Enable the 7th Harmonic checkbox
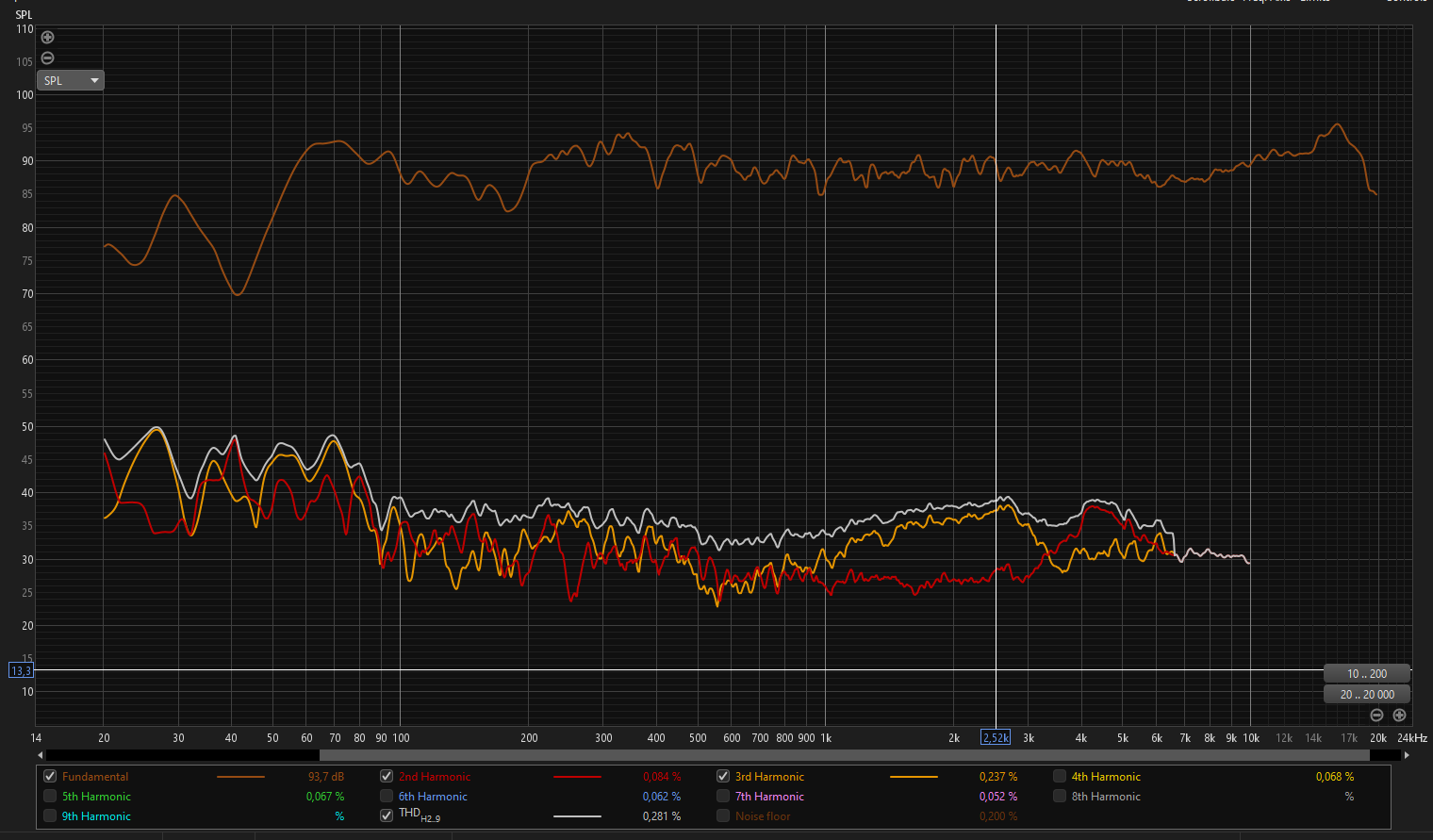 [x=723, y=797]
